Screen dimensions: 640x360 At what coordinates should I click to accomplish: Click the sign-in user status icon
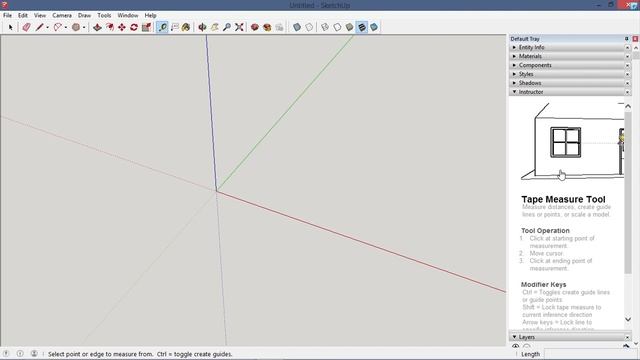click(34, 353)
